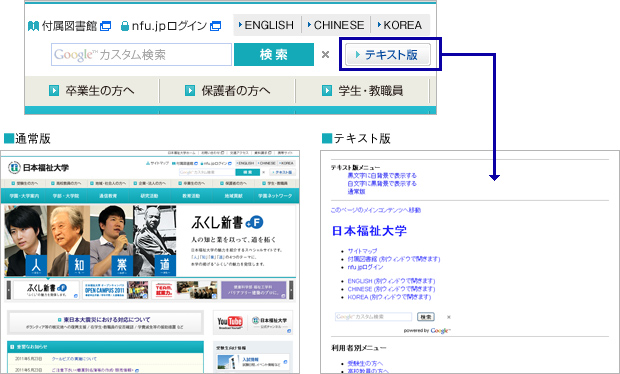Click 通常版 link in the テキスト版 menu
The width and height of the screenshot is (620, 374).
pos(356,191)
